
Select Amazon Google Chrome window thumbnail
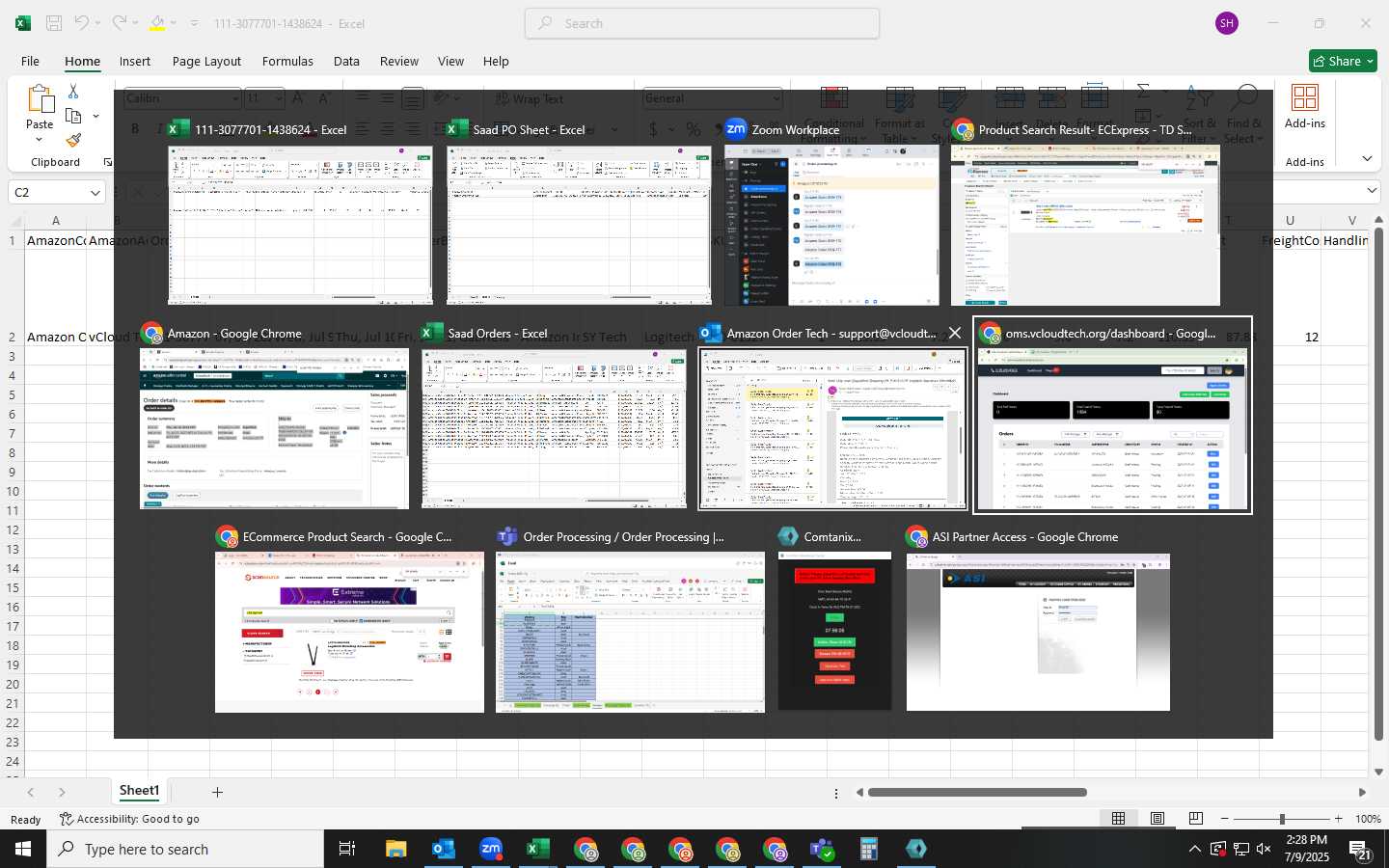pos(274,428)
